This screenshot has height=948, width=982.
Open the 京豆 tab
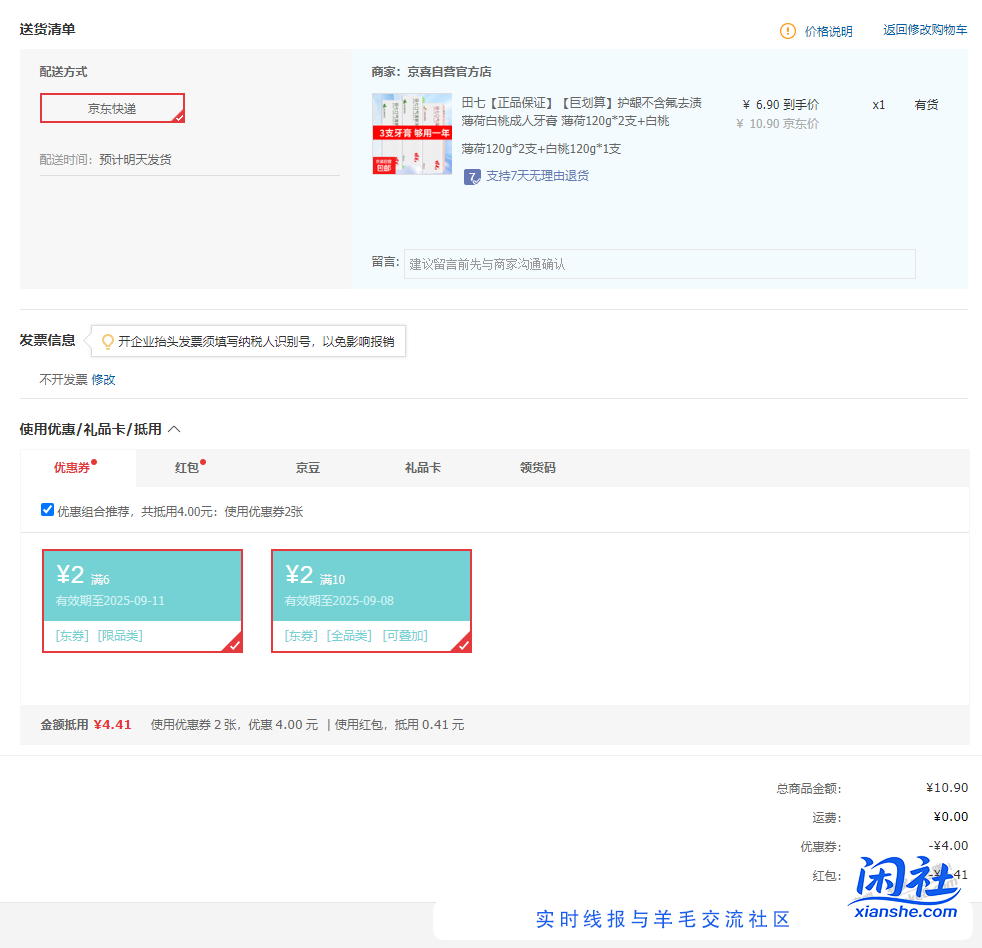click(307, 468)
